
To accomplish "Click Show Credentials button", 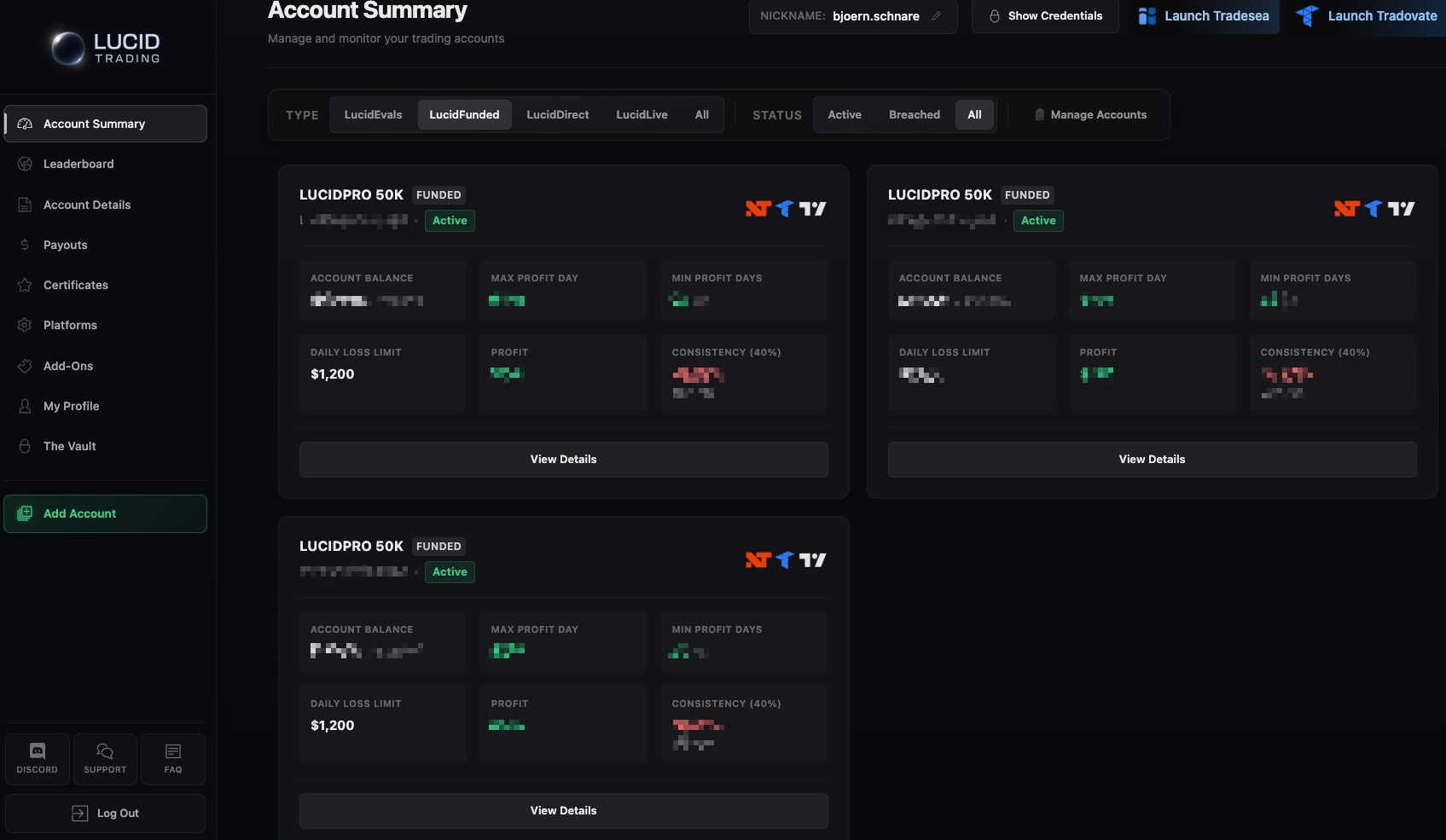I will click(1045, 16).
